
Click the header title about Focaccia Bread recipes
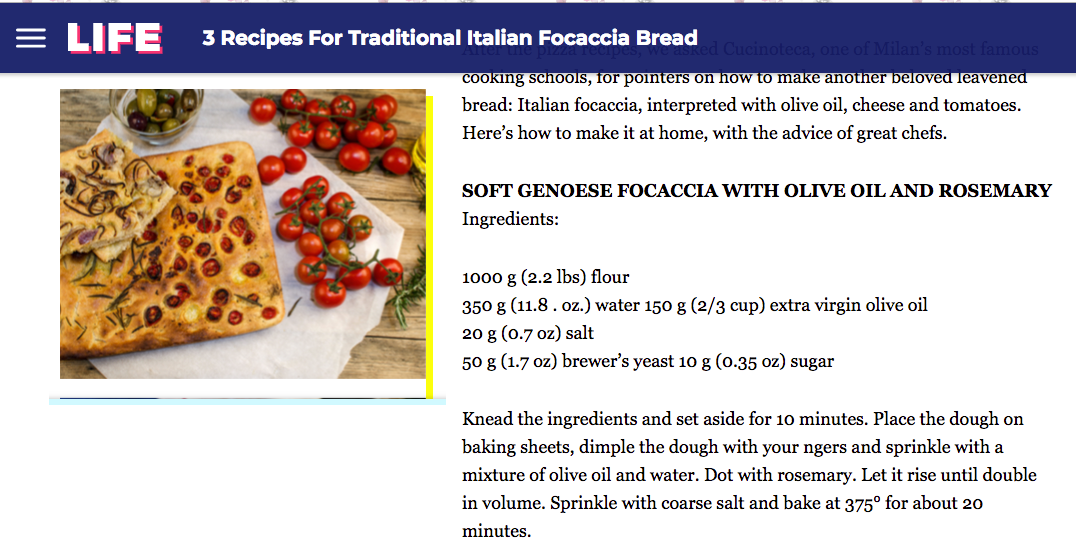[450, 38]
